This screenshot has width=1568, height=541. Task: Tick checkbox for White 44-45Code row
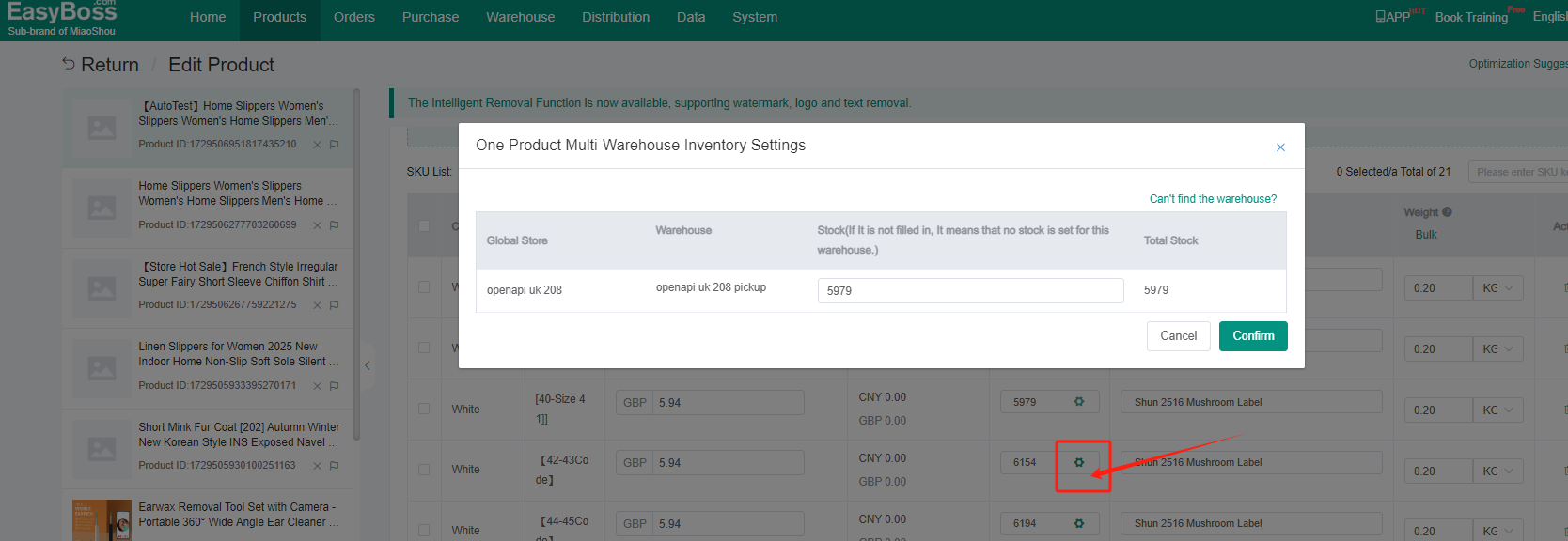tap(424, 531)
